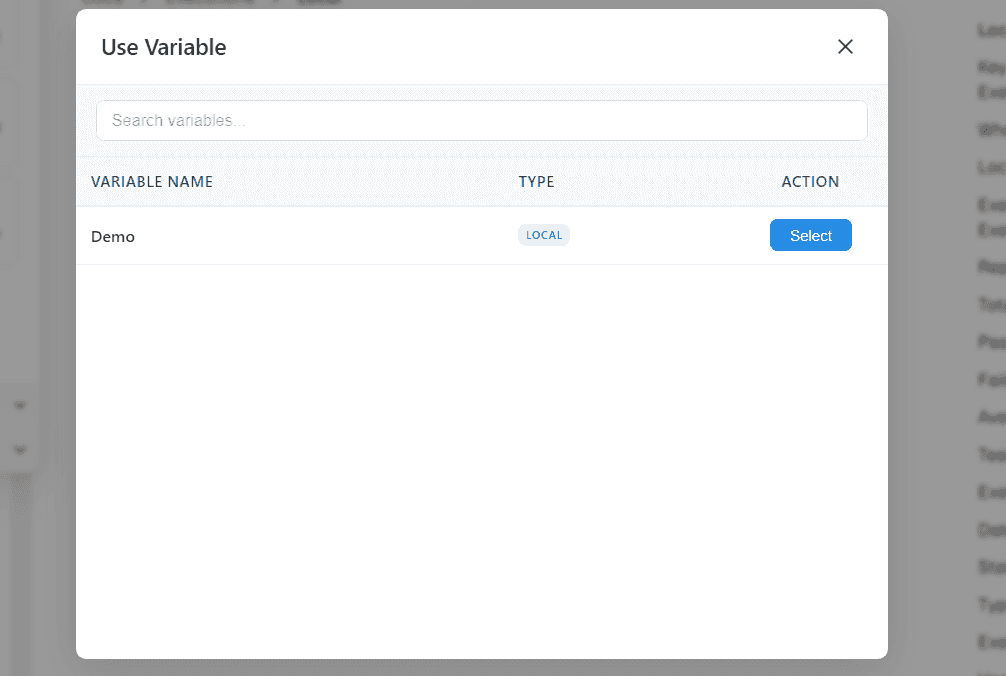Close the Use Variable dialog

coord(845,47)
